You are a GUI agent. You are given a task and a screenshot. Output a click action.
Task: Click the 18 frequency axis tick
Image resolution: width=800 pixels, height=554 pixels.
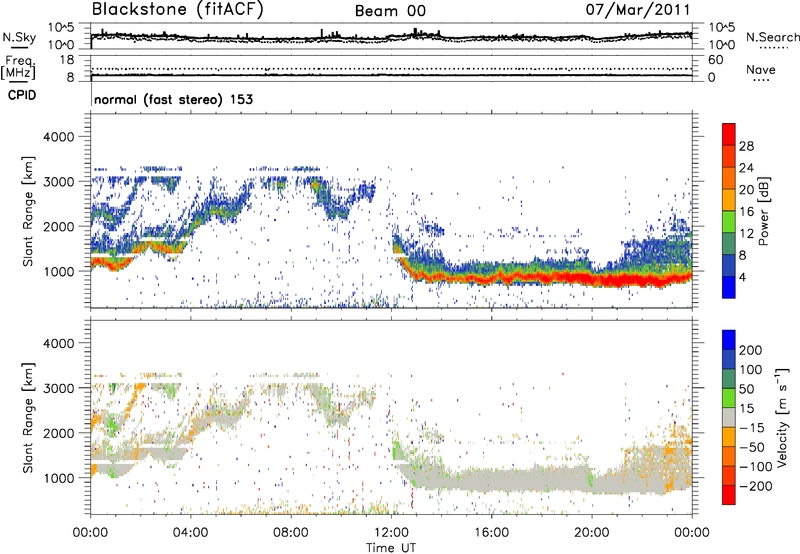point(67,60)
